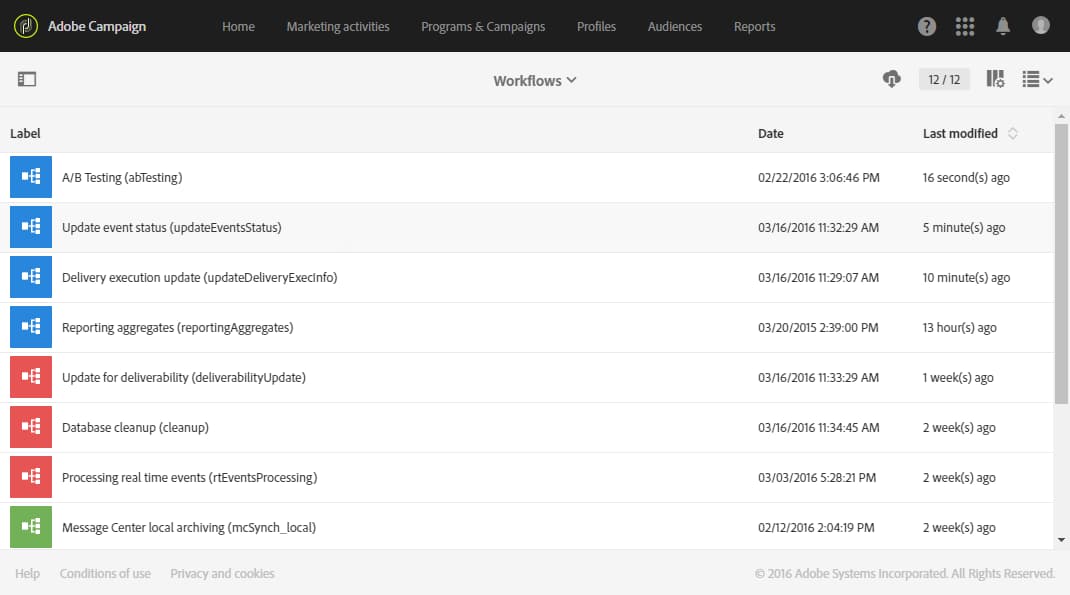Click the green icon for Message Center local archiving
Screen dimensions: 1070x595
[29, 527]
